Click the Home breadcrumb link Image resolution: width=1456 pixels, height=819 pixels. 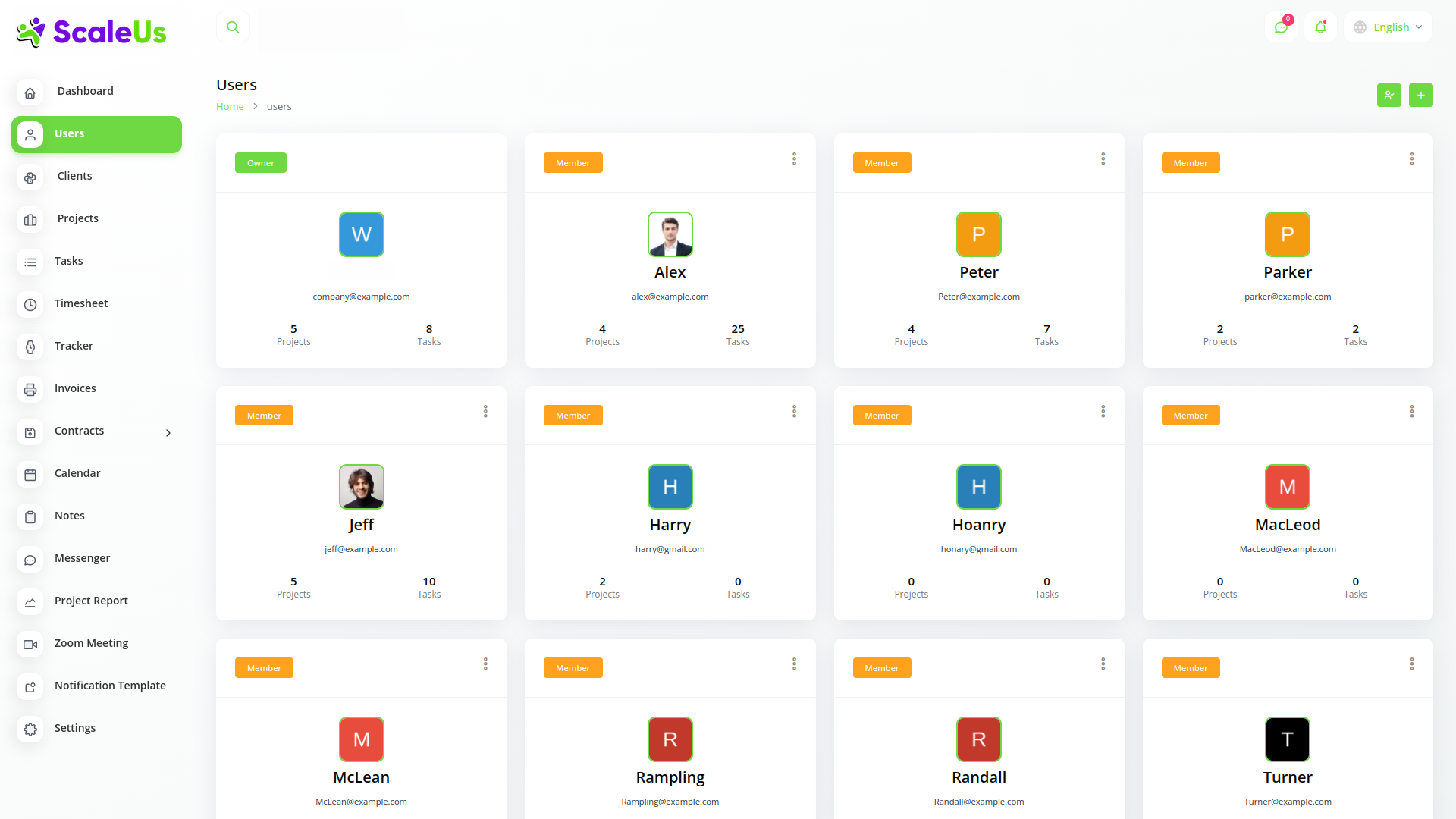pos(230,107)
